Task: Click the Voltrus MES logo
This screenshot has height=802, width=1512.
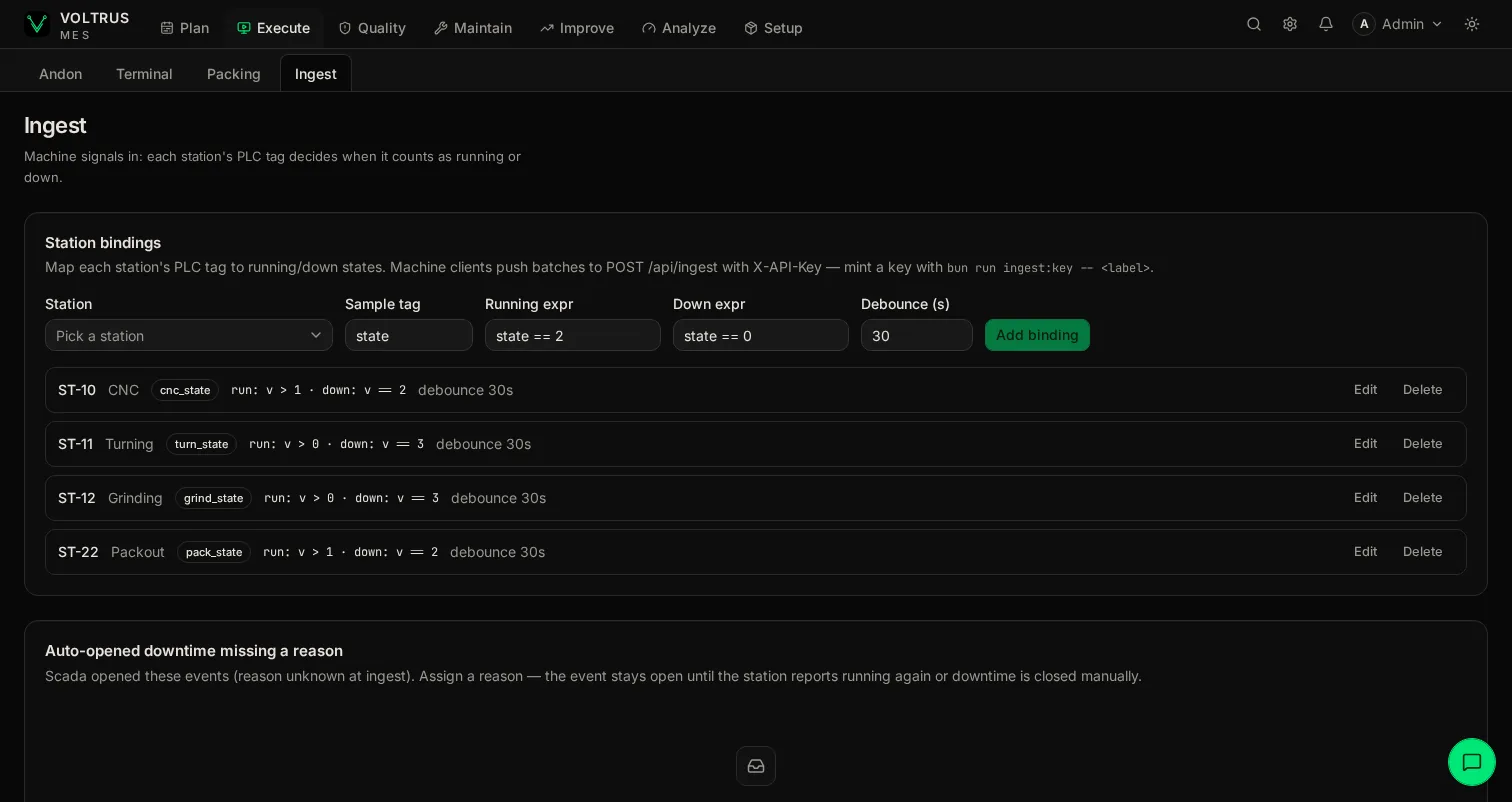Action: [77, 25]
